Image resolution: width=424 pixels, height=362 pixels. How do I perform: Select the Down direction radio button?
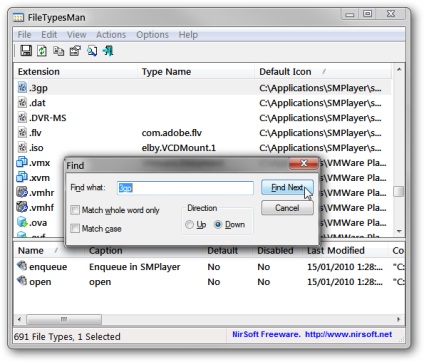pyautogui.click(x=218, y=225)
